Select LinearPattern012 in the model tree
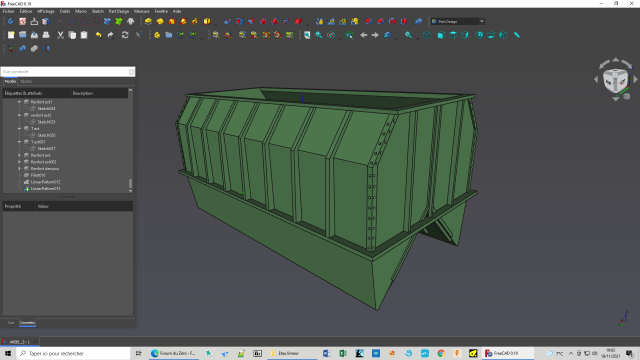Screen dimensions: 640x360 click(x=45, y=182)
